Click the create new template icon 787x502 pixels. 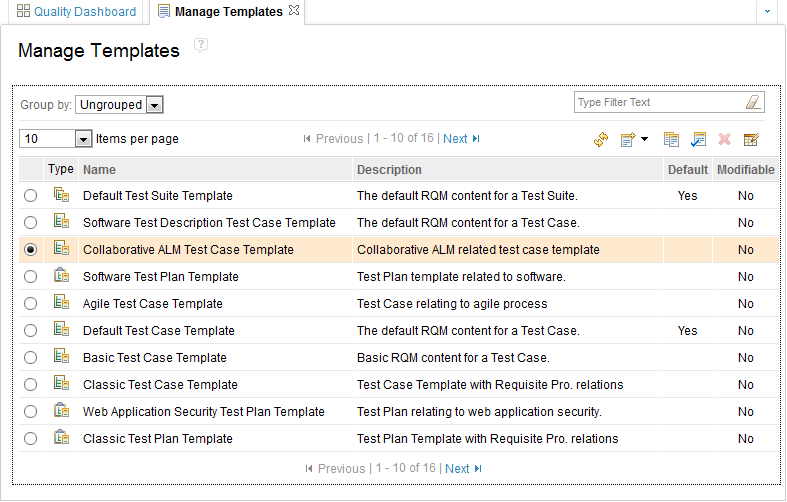[628, 139]
